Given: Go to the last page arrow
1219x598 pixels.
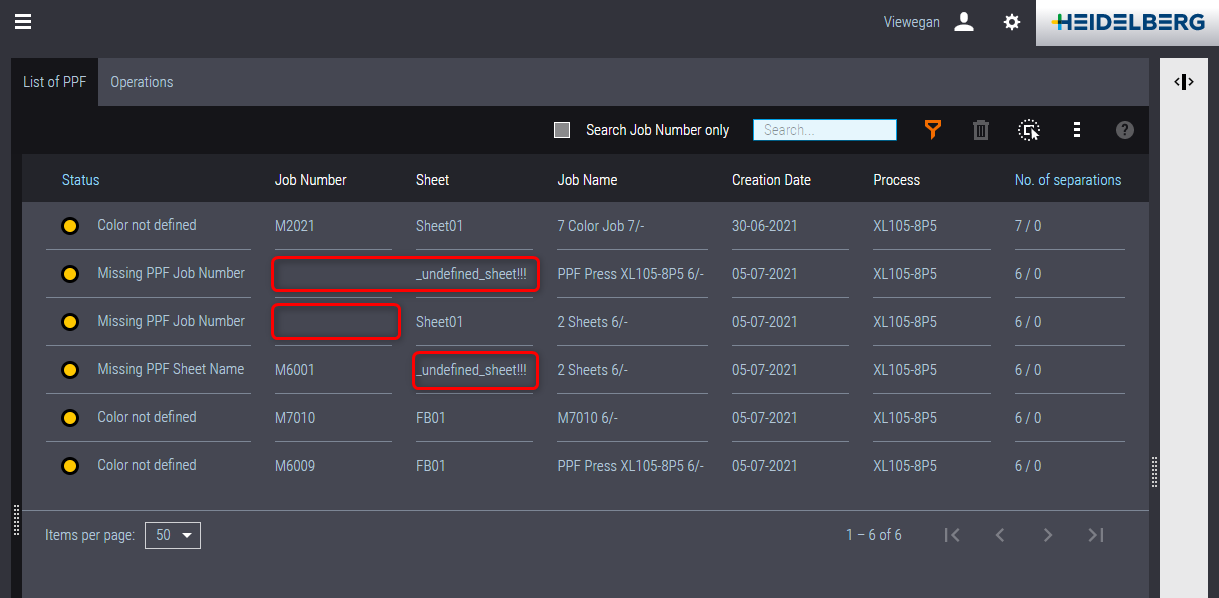Looking at the screenshot, I should coord(1096,535).
